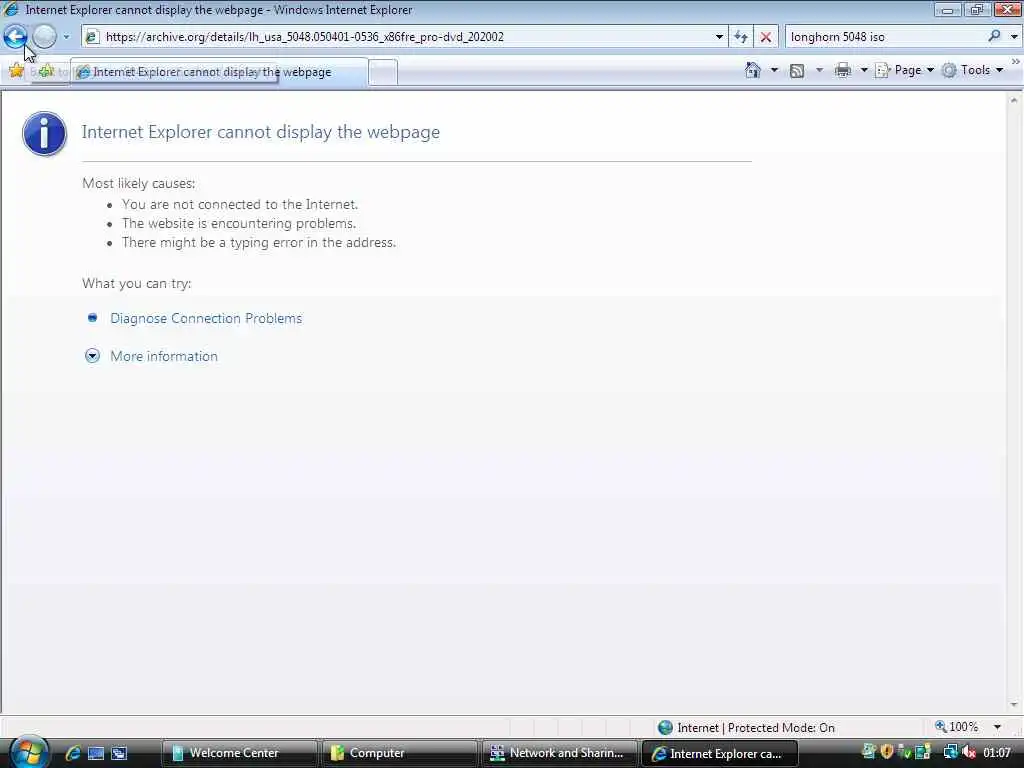
Task: Click the blue information icon
Action: (x=44, y=133)
